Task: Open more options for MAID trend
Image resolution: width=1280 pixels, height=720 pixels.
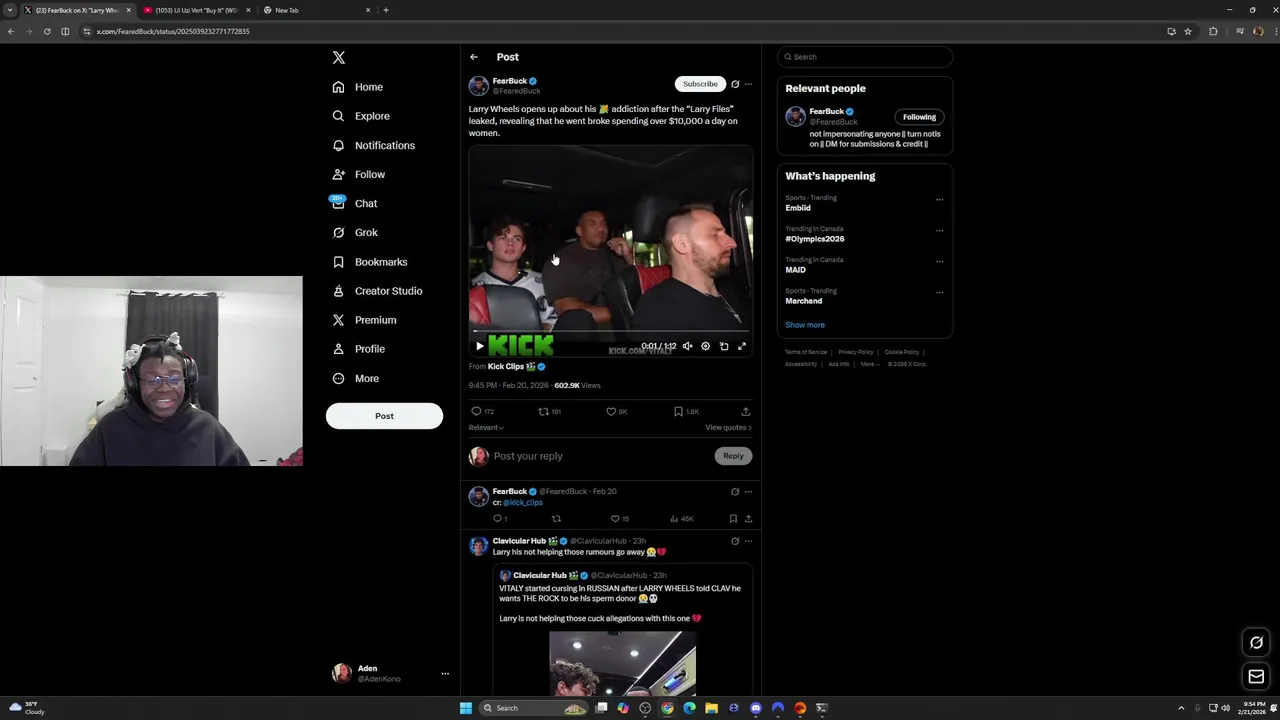Action: point(939,262)
